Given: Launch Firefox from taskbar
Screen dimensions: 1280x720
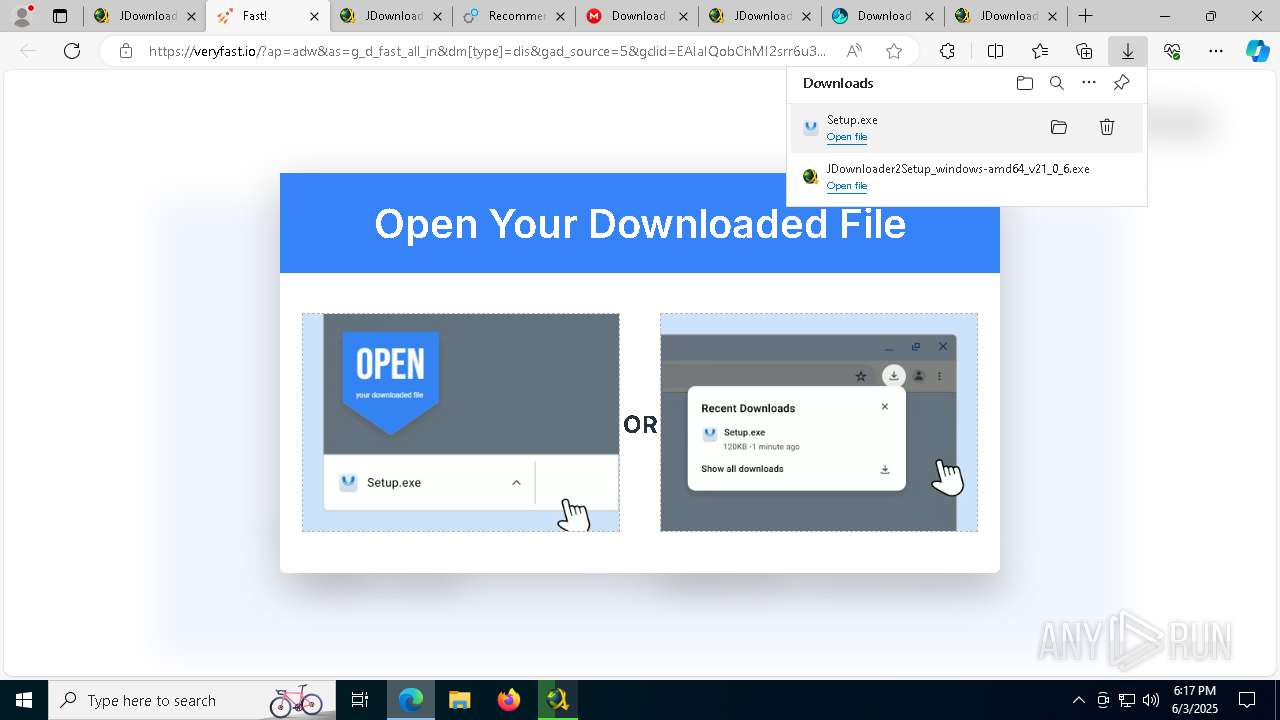Looking at the screenshot, I should point(509,700).
